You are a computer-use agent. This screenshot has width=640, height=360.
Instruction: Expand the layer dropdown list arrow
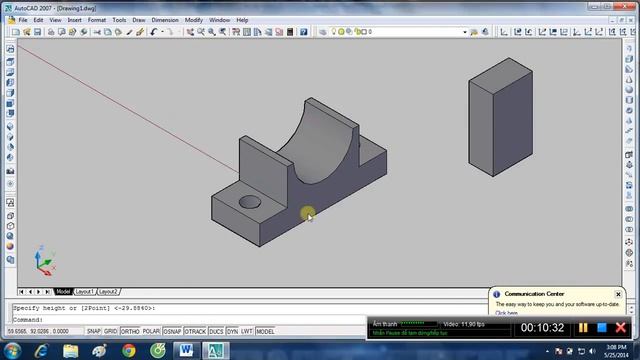point(464,32)
